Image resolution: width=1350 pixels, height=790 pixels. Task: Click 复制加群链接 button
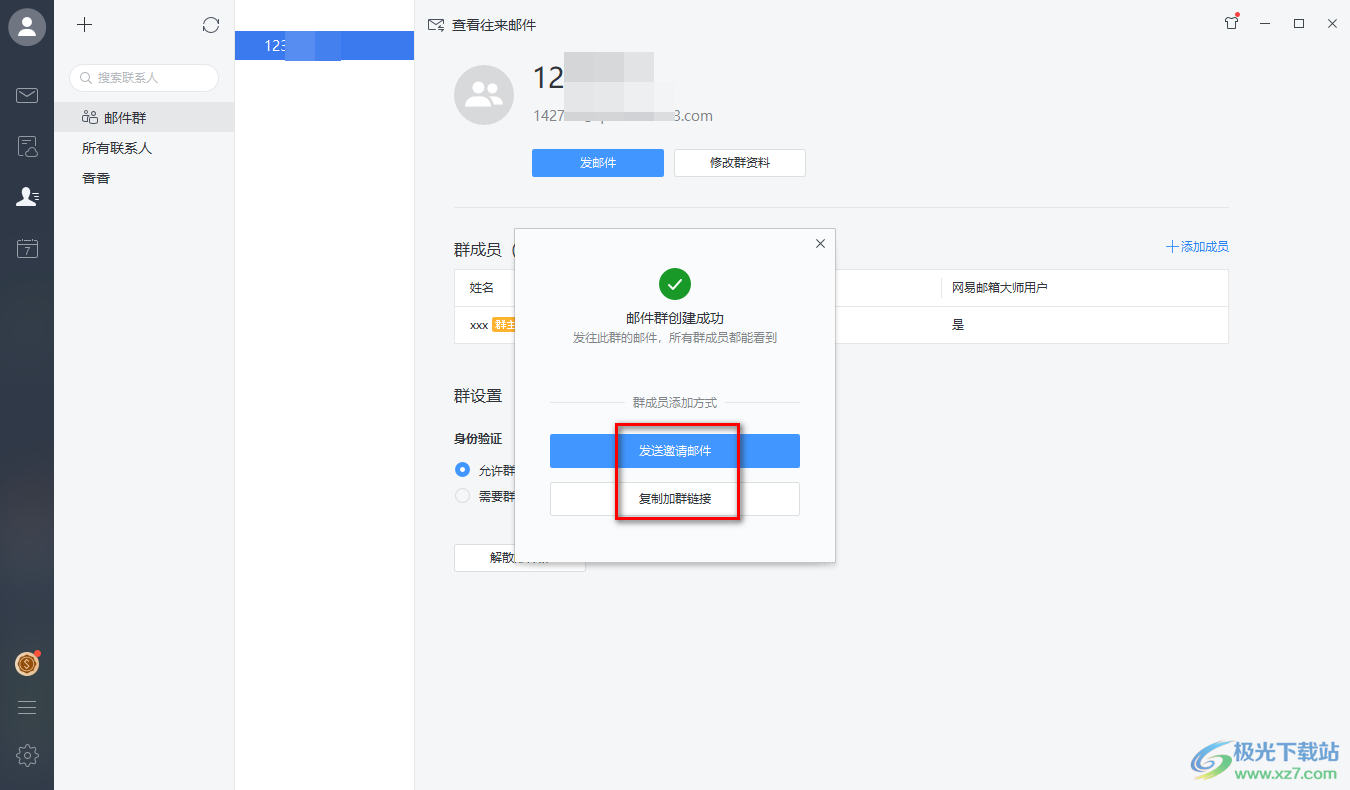[675, 498]
